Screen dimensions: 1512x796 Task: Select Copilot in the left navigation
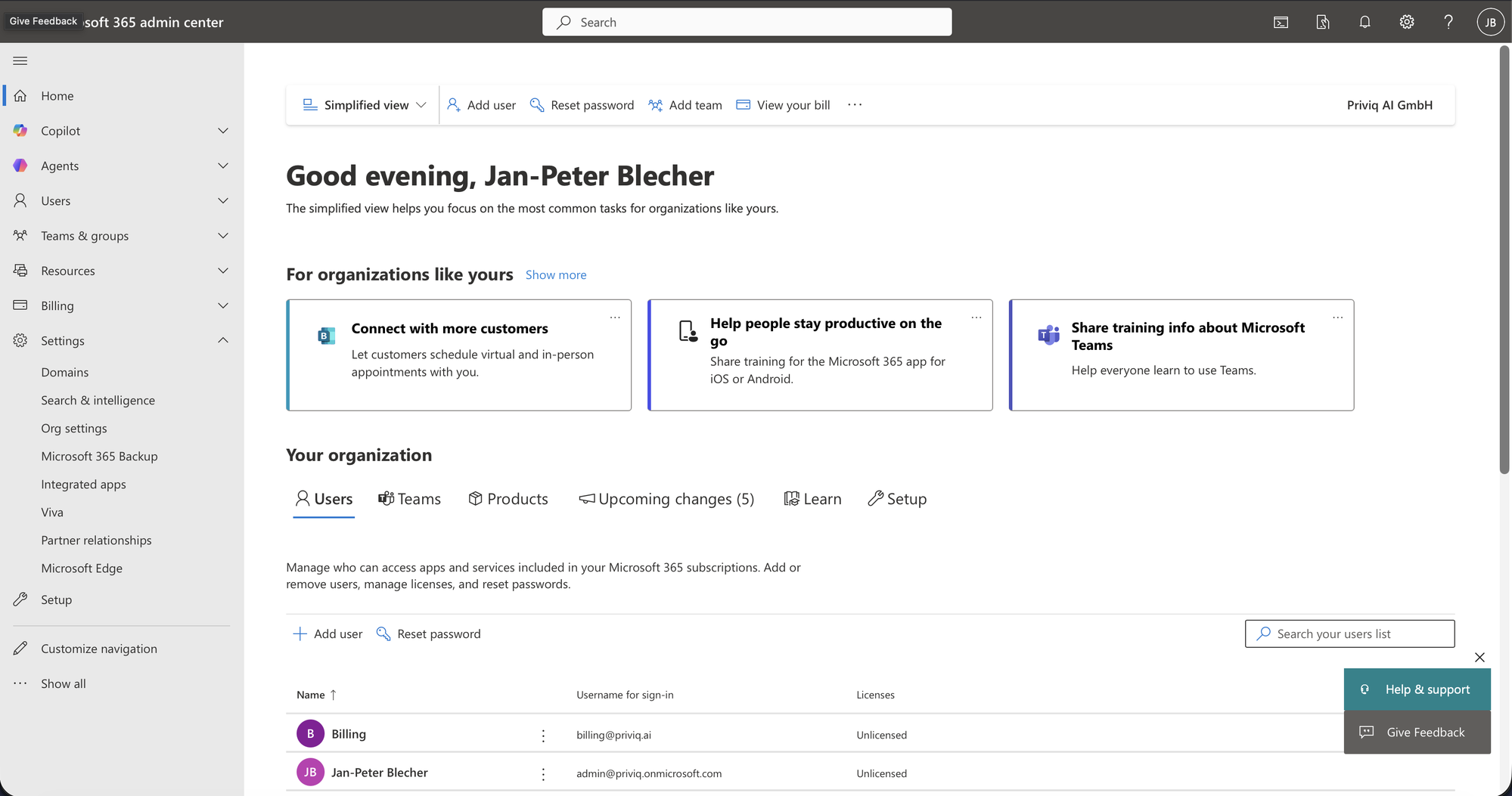tap(61, 130)
